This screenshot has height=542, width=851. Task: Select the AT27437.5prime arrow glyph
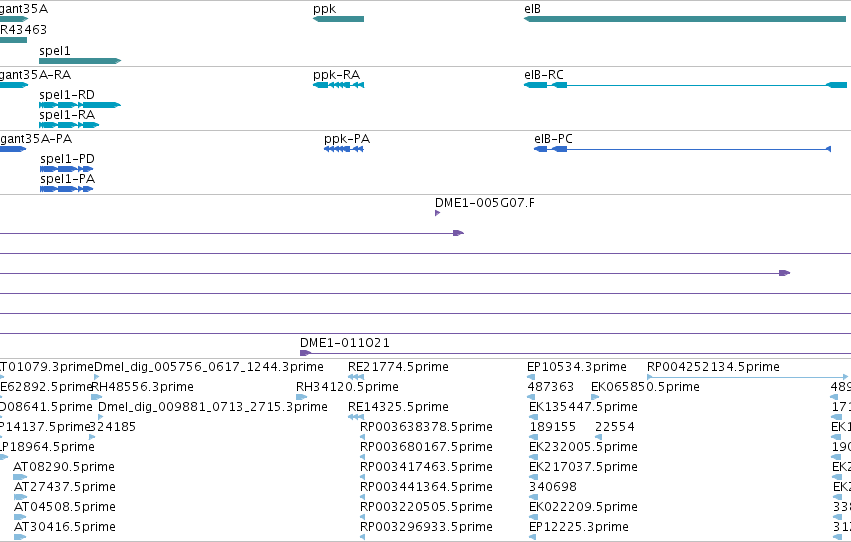[x=20, y=497]
